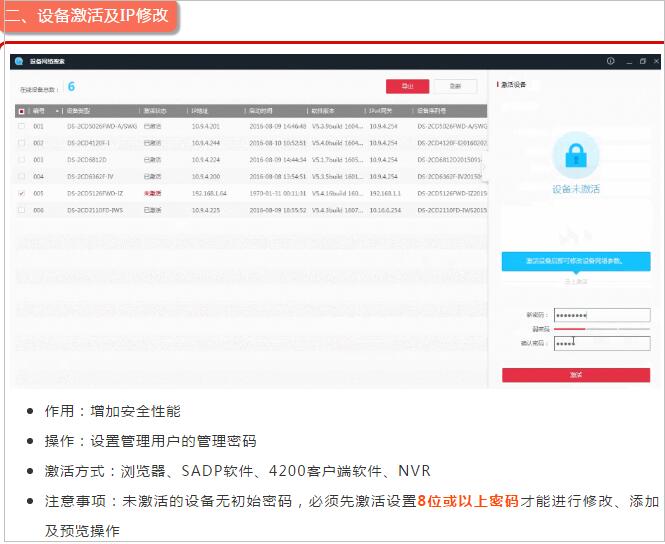Close the SADP window

point(655,61)
